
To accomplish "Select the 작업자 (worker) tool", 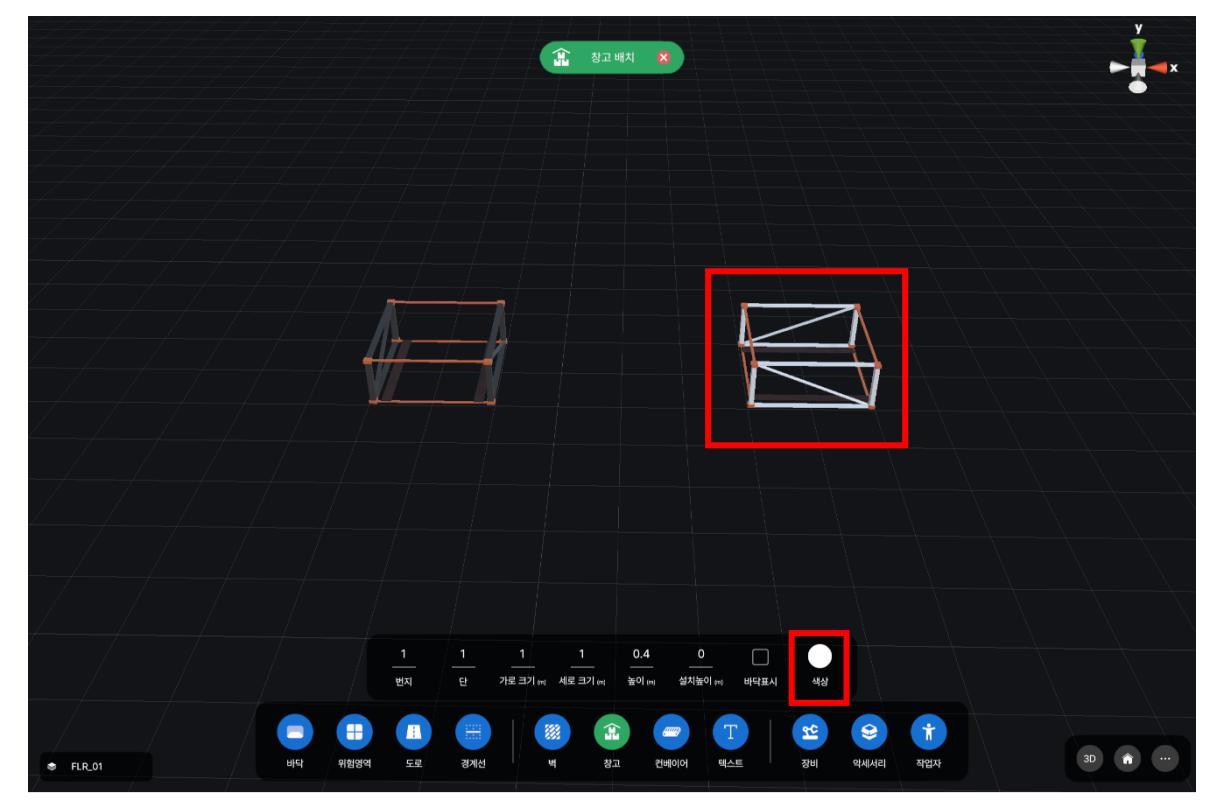I will [x=926, y=732].
